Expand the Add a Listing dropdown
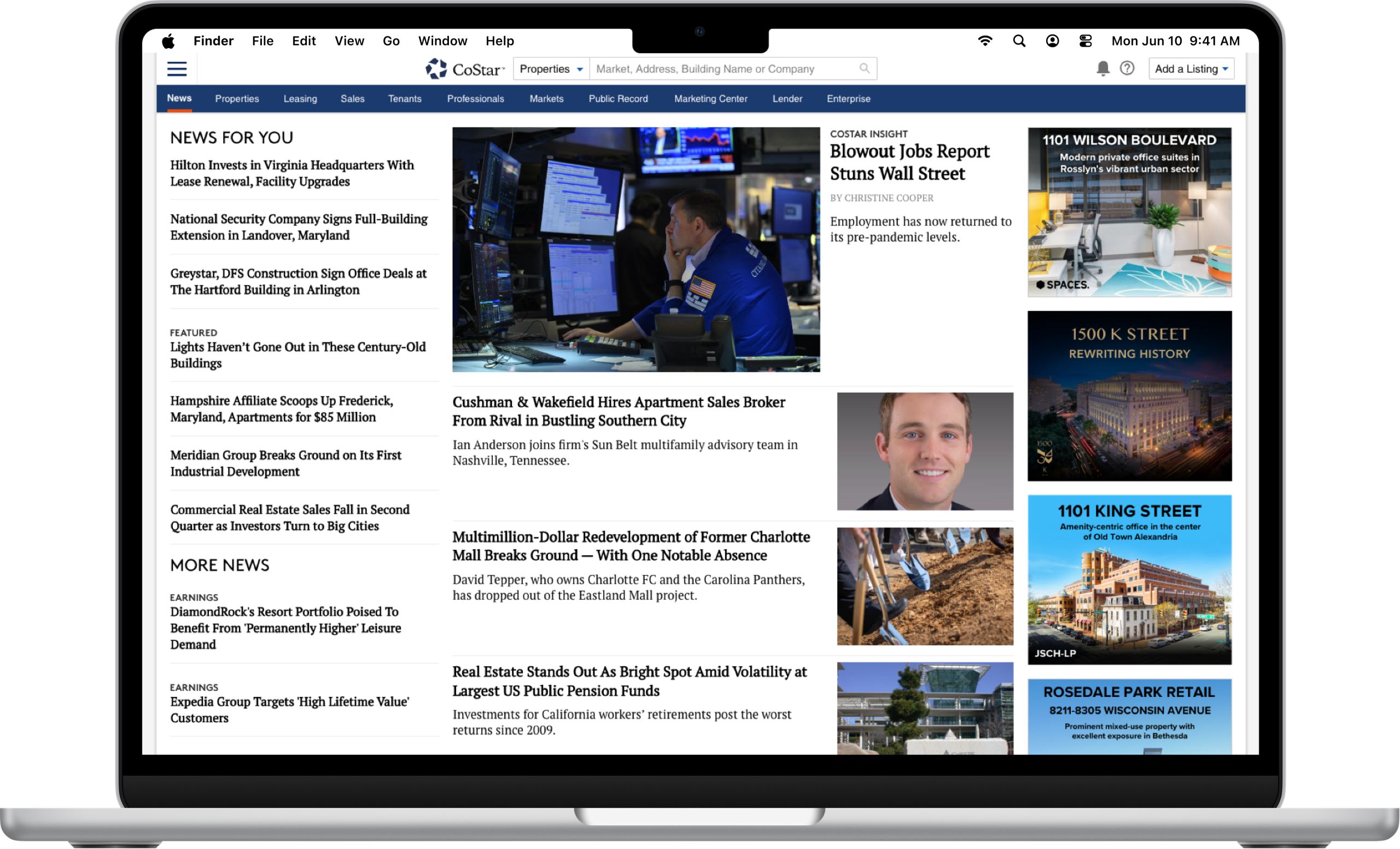Screen dimensions: 1400x849 (1191, 69)
